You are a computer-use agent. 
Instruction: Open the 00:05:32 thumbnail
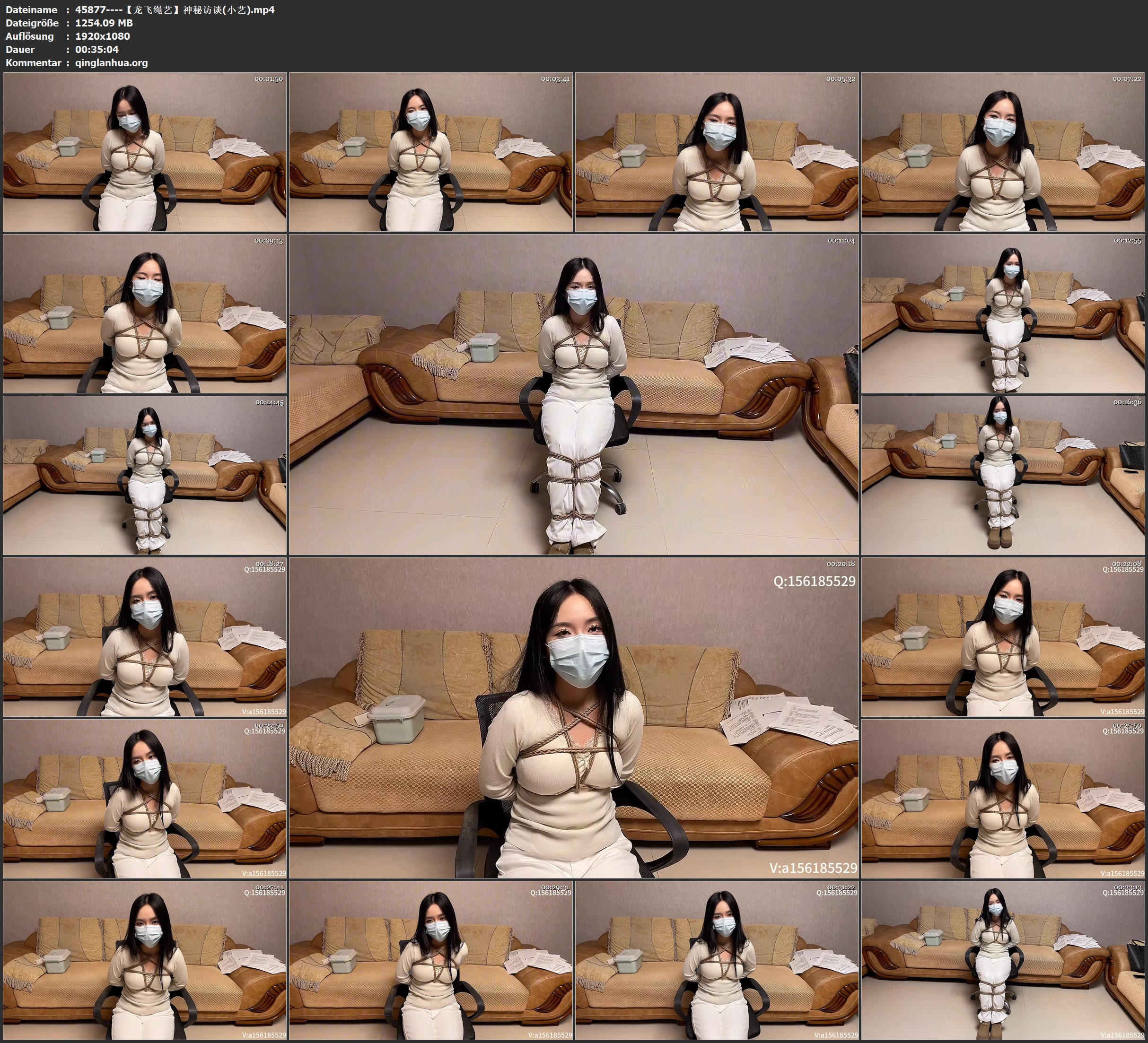pyautogui.click(x=717, y=152)
